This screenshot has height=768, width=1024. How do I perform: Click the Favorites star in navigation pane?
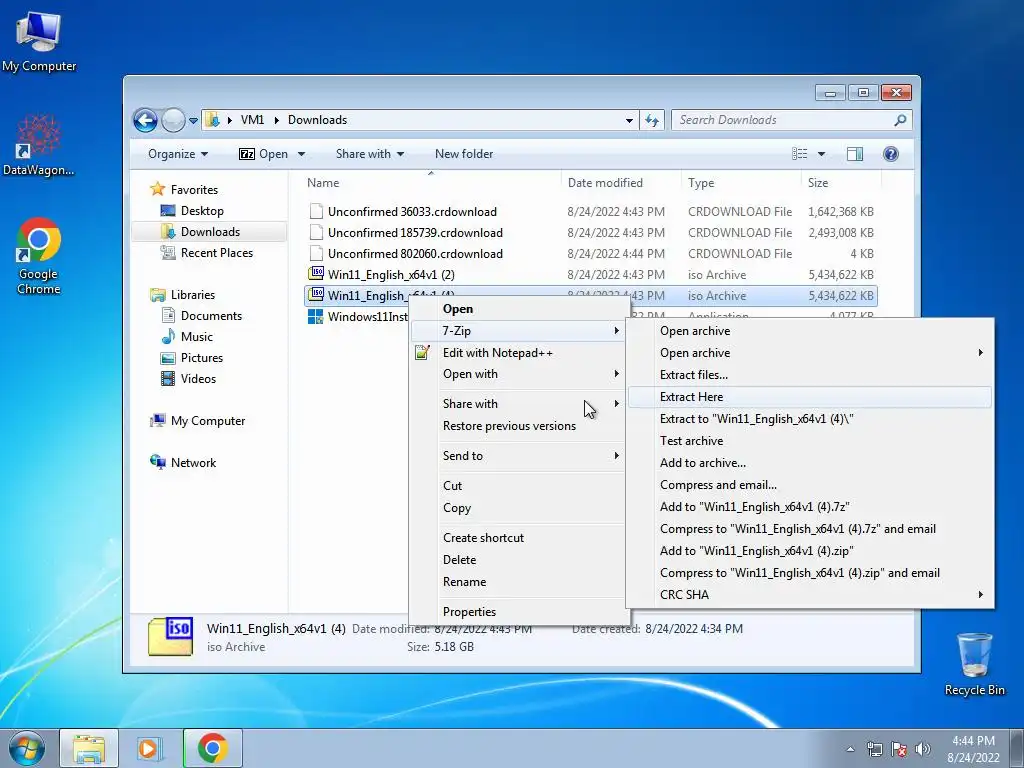(x=157, y=189)
